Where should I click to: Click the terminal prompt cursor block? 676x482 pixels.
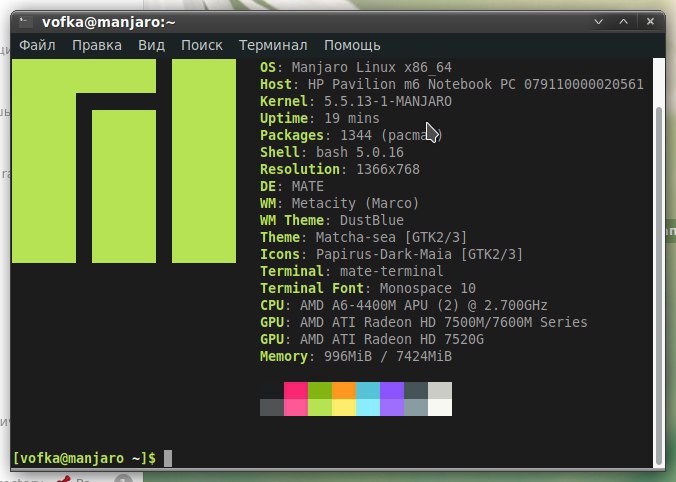tap(168, 458)
